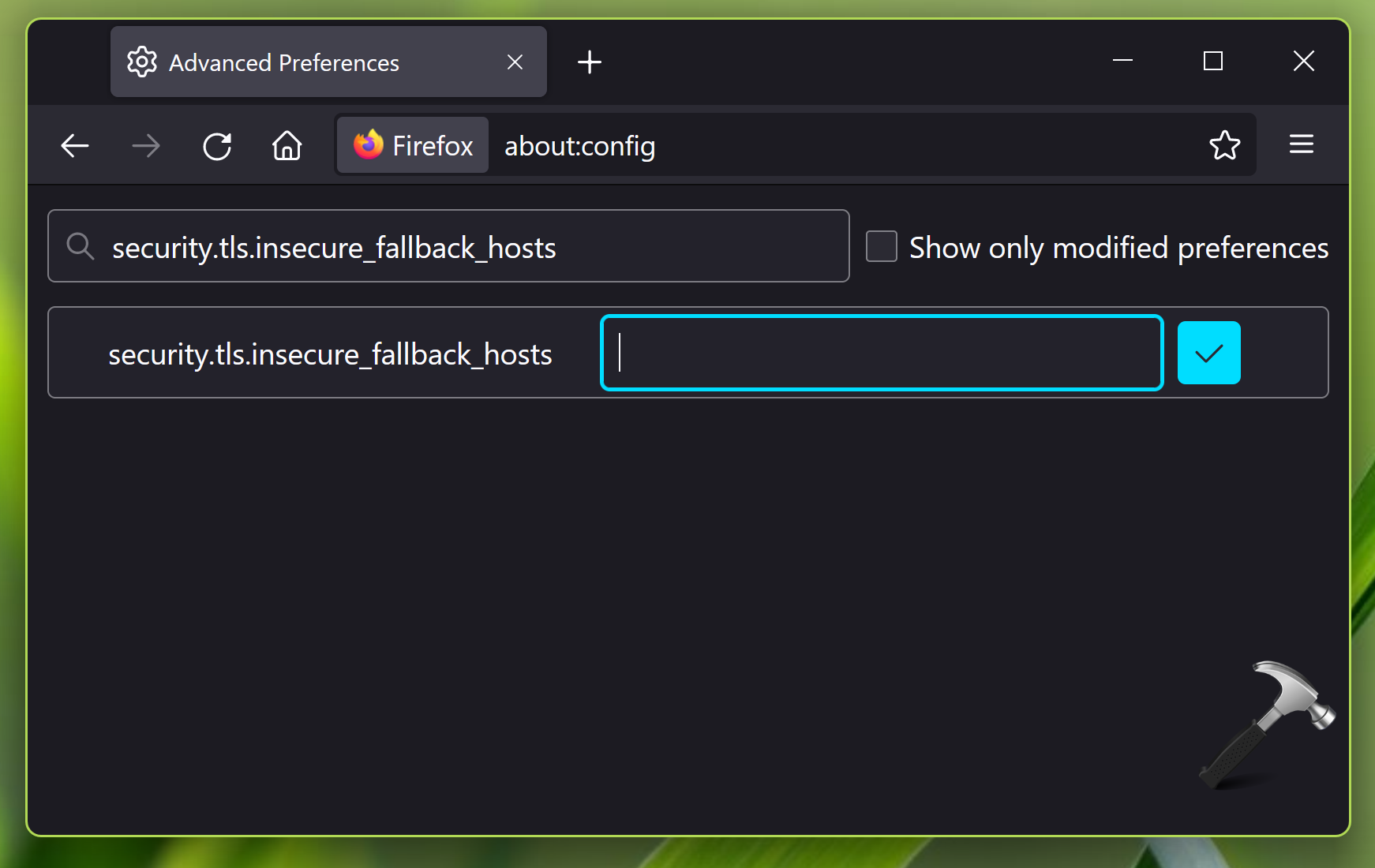Open the Firefox home page
This screenshot has width=1375, height=868.
click(x=287, y=146)
